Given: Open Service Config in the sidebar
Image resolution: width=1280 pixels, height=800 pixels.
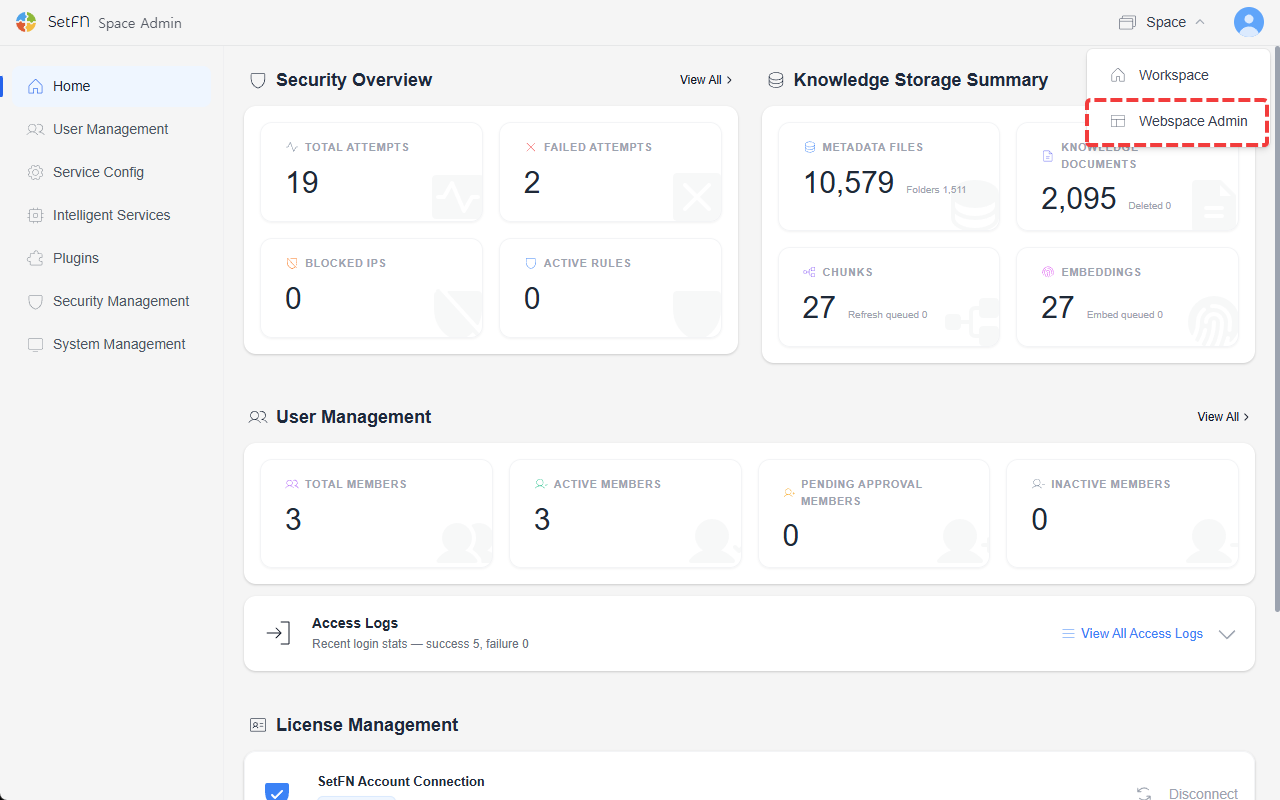Looking at the screenshot, I should coord(112,172).
